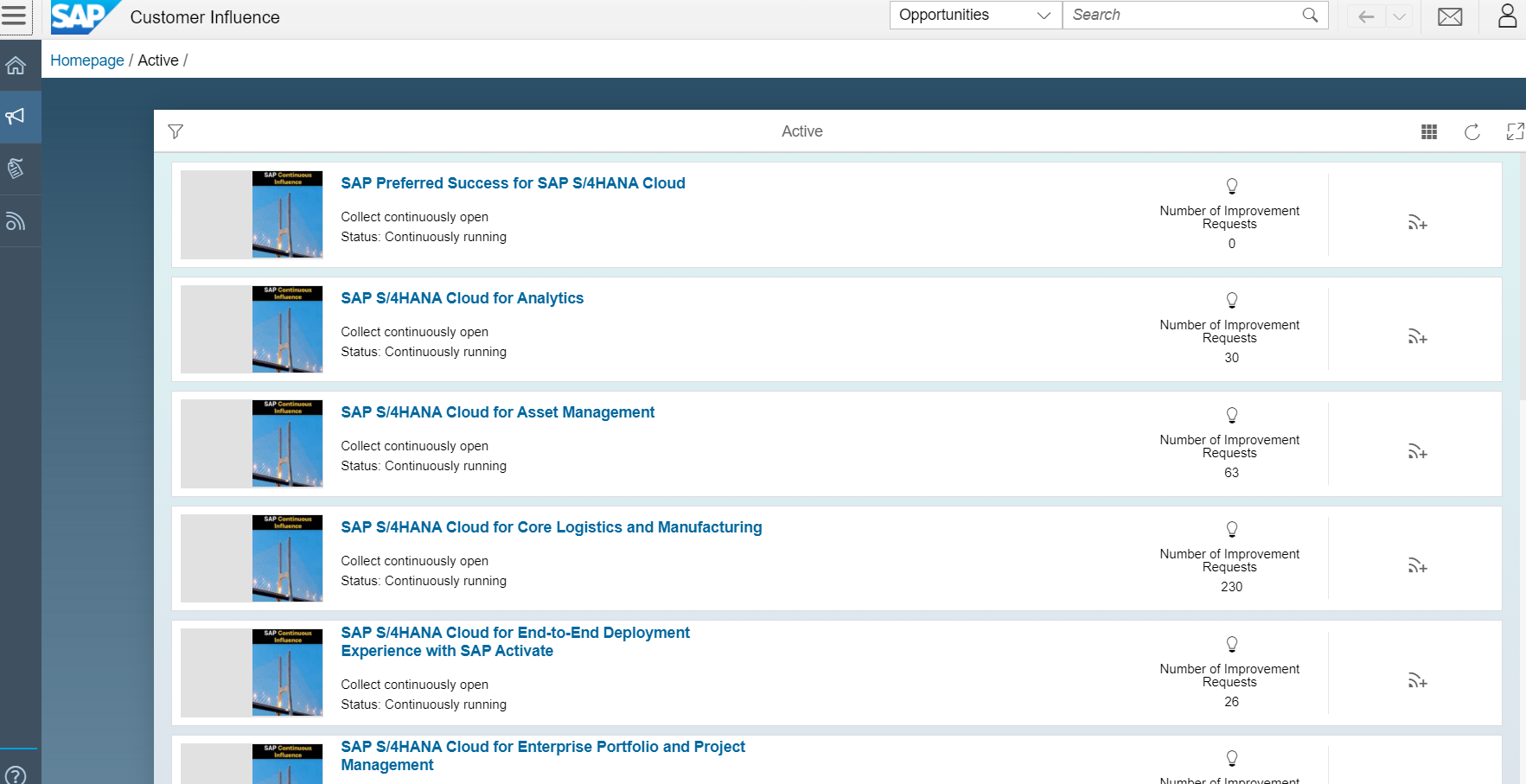The width and height of the screenshot is (1526, 784).
Task: Open SAP S/4HANA Cloud for Asset Management
Action: point(498,412)
